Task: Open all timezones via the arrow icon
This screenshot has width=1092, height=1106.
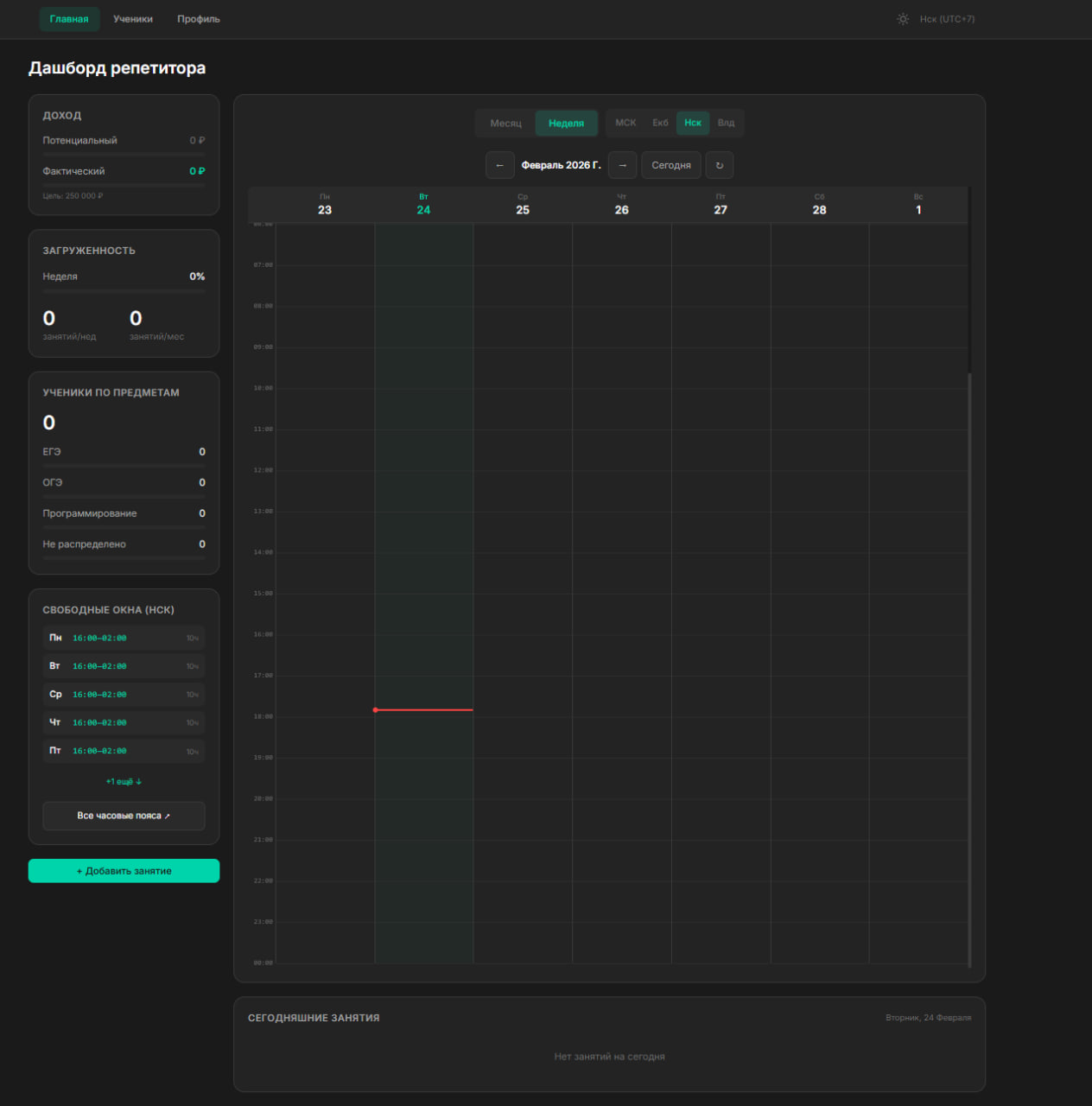Action: [x=169, y=815]
